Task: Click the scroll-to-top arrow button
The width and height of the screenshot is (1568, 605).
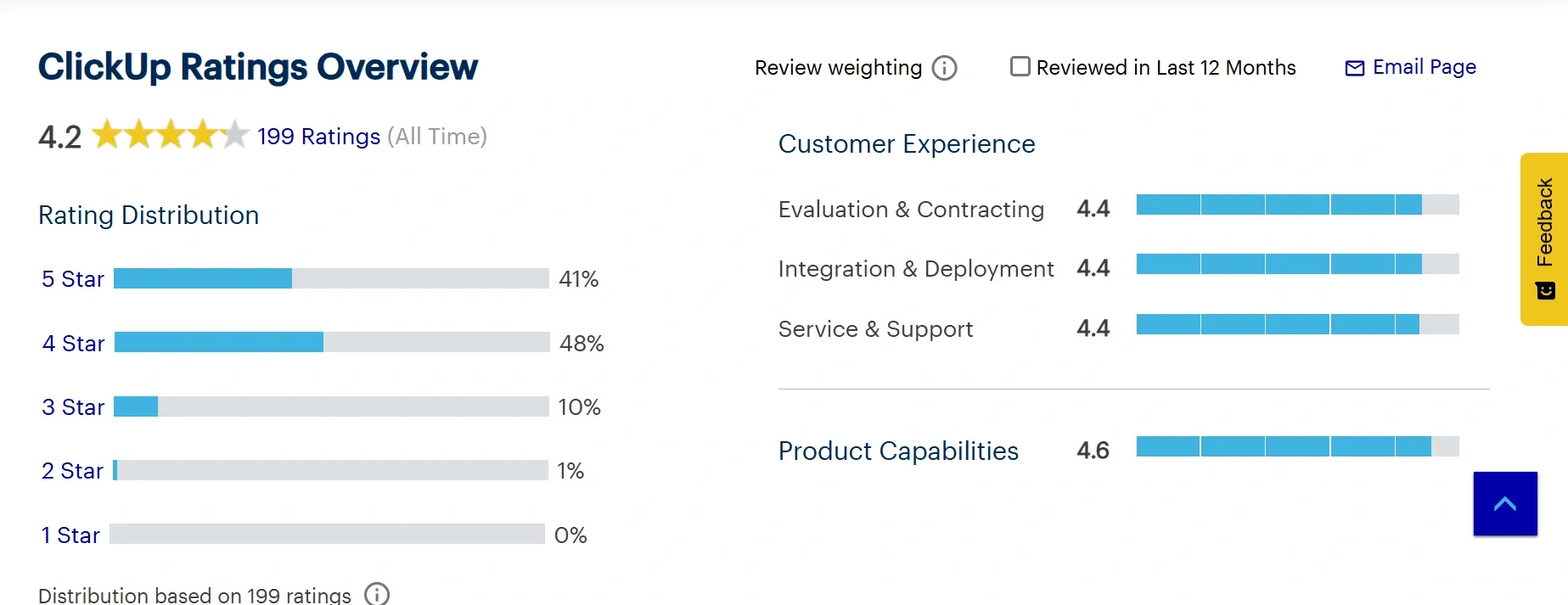Action: 1505,504
